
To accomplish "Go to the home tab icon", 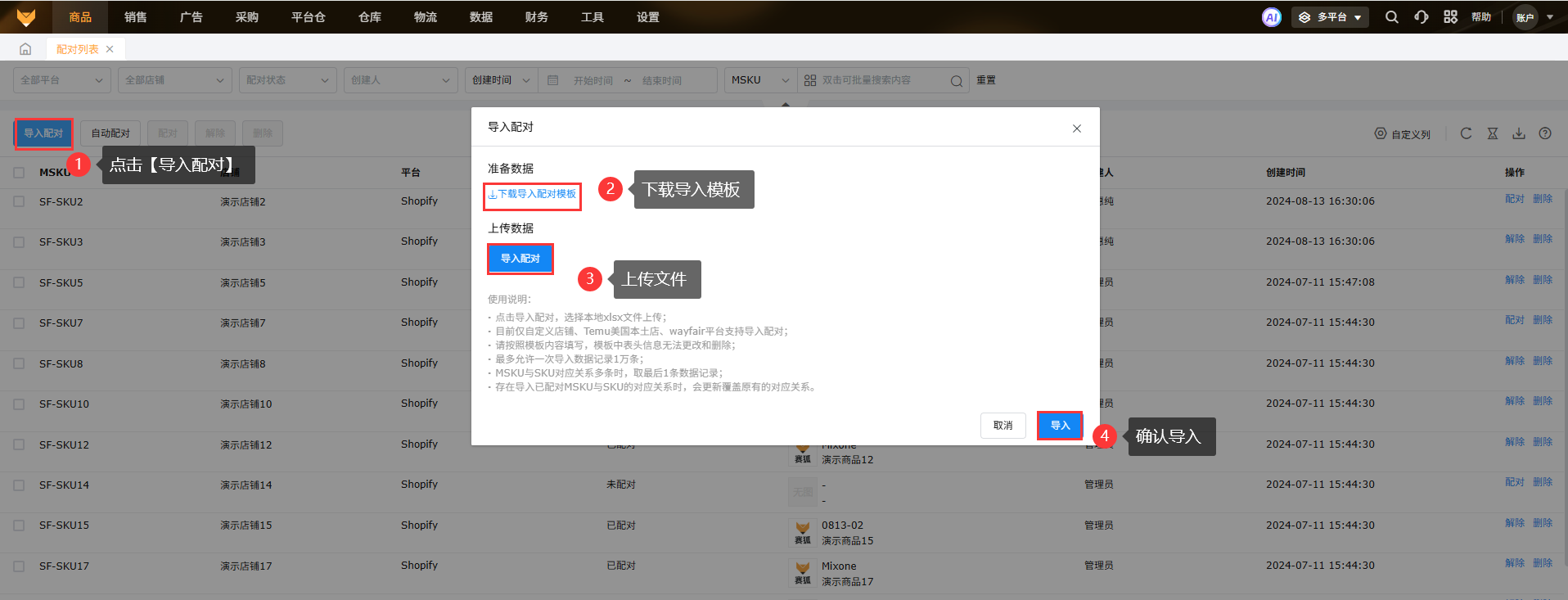I will pyautogui.click(x=25, y=49).
